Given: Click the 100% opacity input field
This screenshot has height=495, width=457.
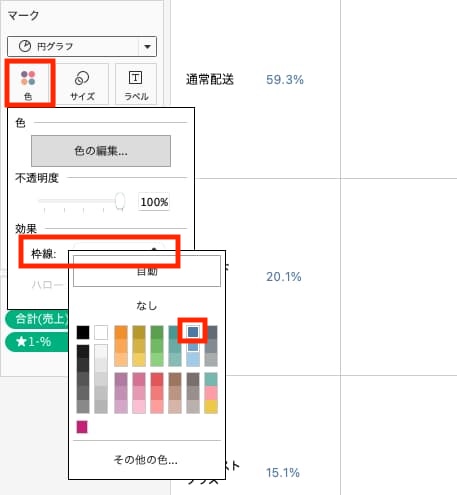Looking at the screenshot, I should coord(154,202).
